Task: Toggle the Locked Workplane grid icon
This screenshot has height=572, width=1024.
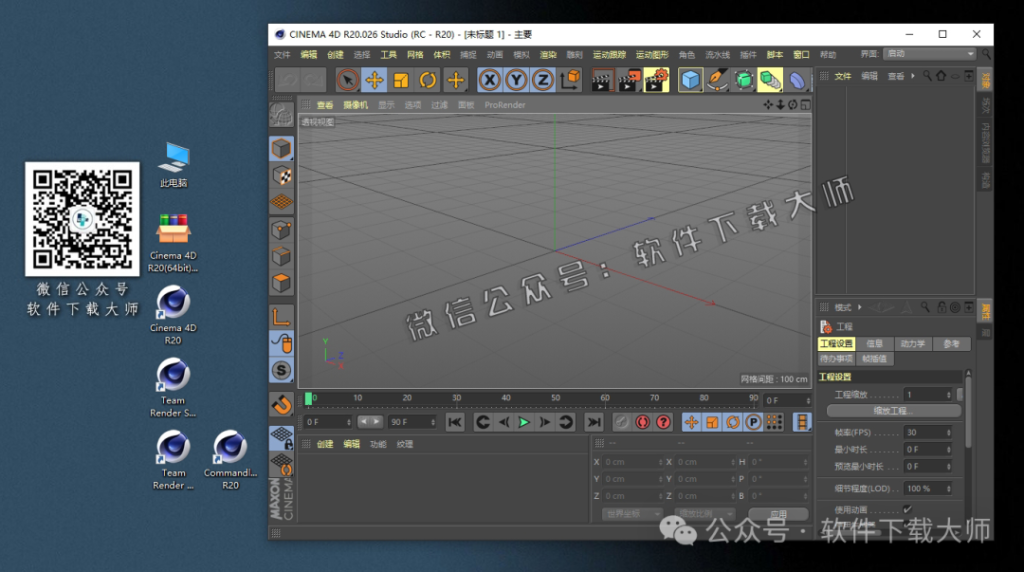Action: pyautogui.click(x=281, y=437)
